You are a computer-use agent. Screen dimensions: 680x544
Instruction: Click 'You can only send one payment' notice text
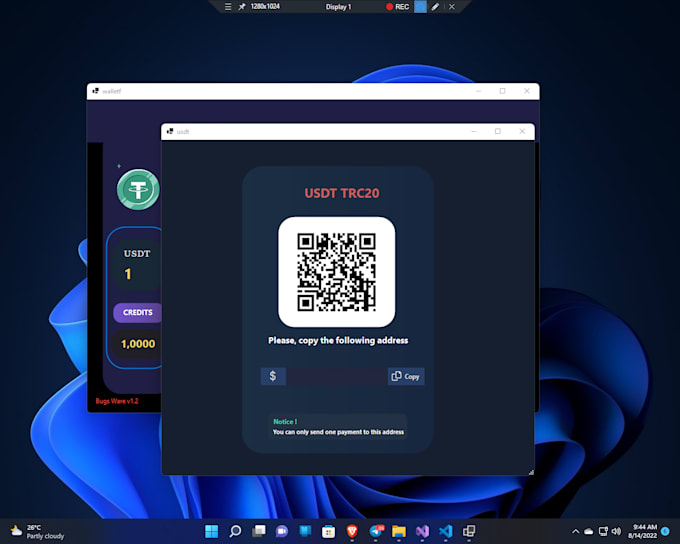pos(338,432)
